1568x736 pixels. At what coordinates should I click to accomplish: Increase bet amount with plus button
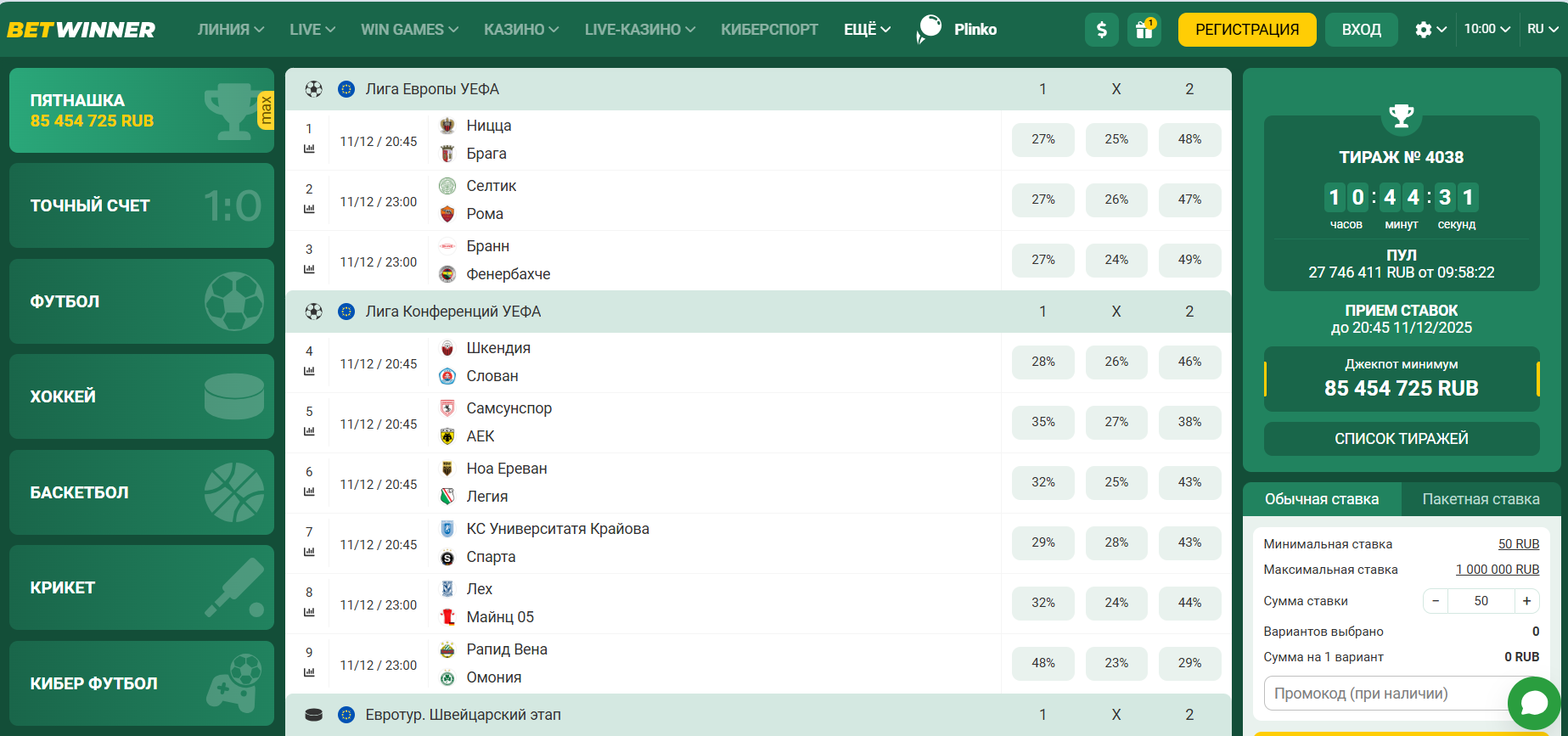(x=1526, y=601)
